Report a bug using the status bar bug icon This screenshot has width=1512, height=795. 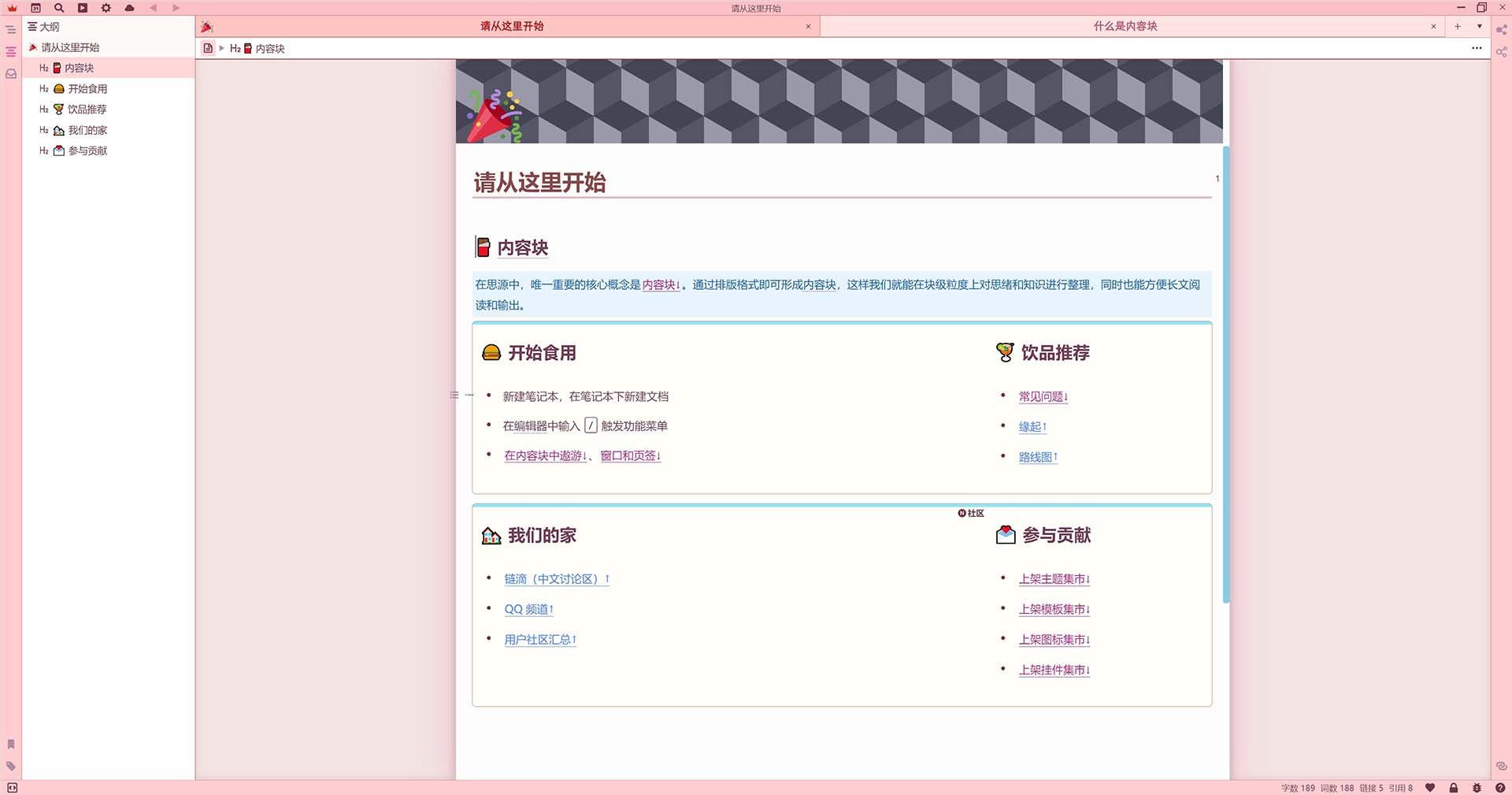tap(1476, 787)
